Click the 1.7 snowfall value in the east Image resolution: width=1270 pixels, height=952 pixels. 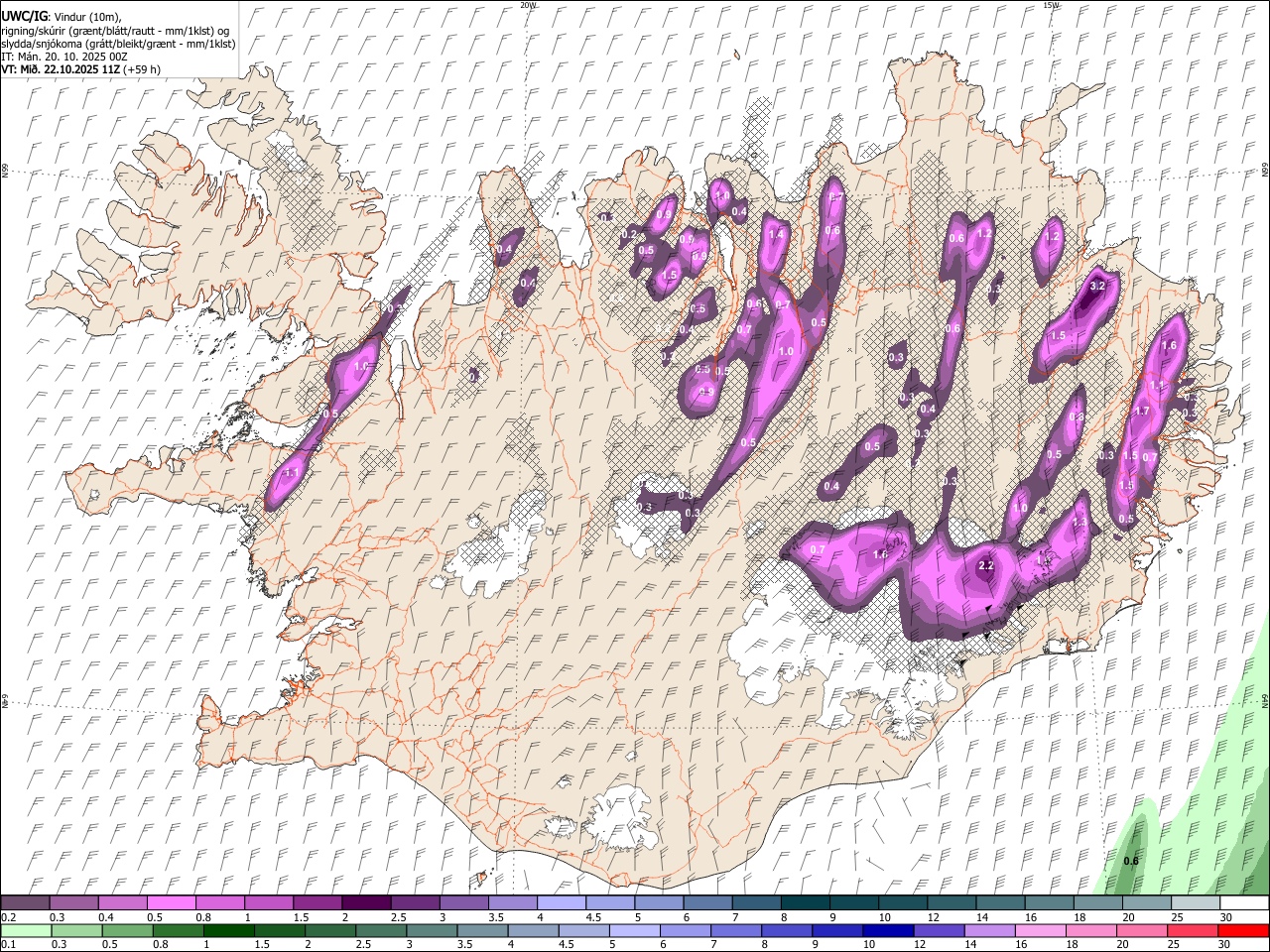pos(1141,412)
